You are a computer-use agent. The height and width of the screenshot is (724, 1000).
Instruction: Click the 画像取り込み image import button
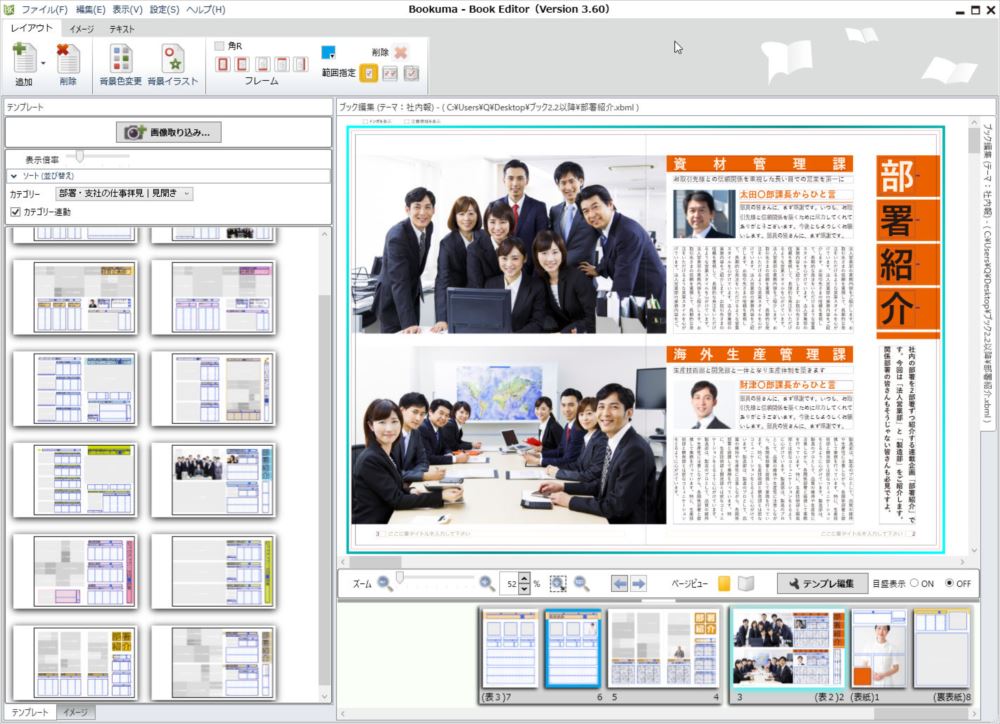[170, 132]
